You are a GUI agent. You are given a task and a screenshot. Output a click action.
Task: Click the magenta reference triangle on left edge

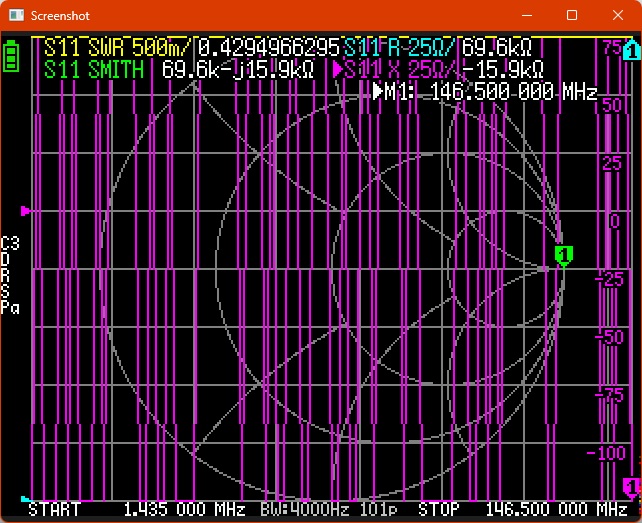coord(26,211)
